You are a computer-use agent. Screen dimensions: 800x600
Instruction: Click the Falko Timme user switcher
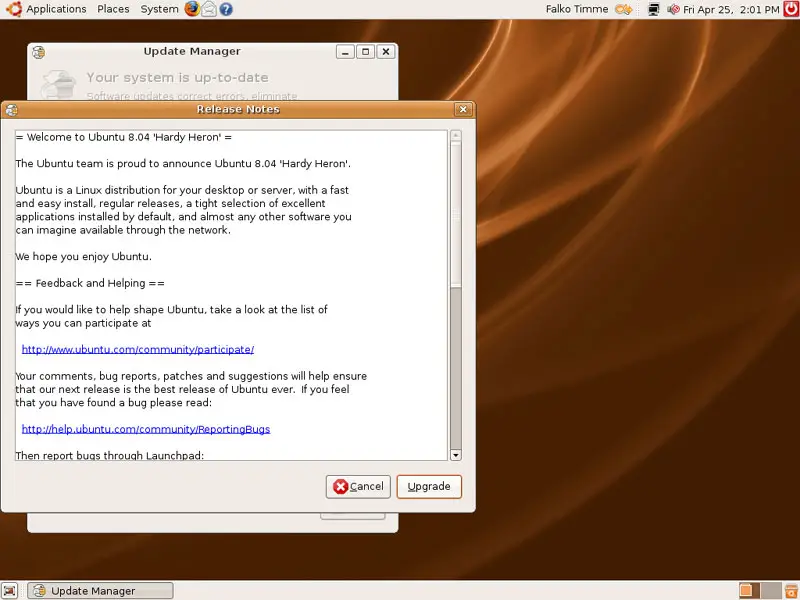[577, 9]
